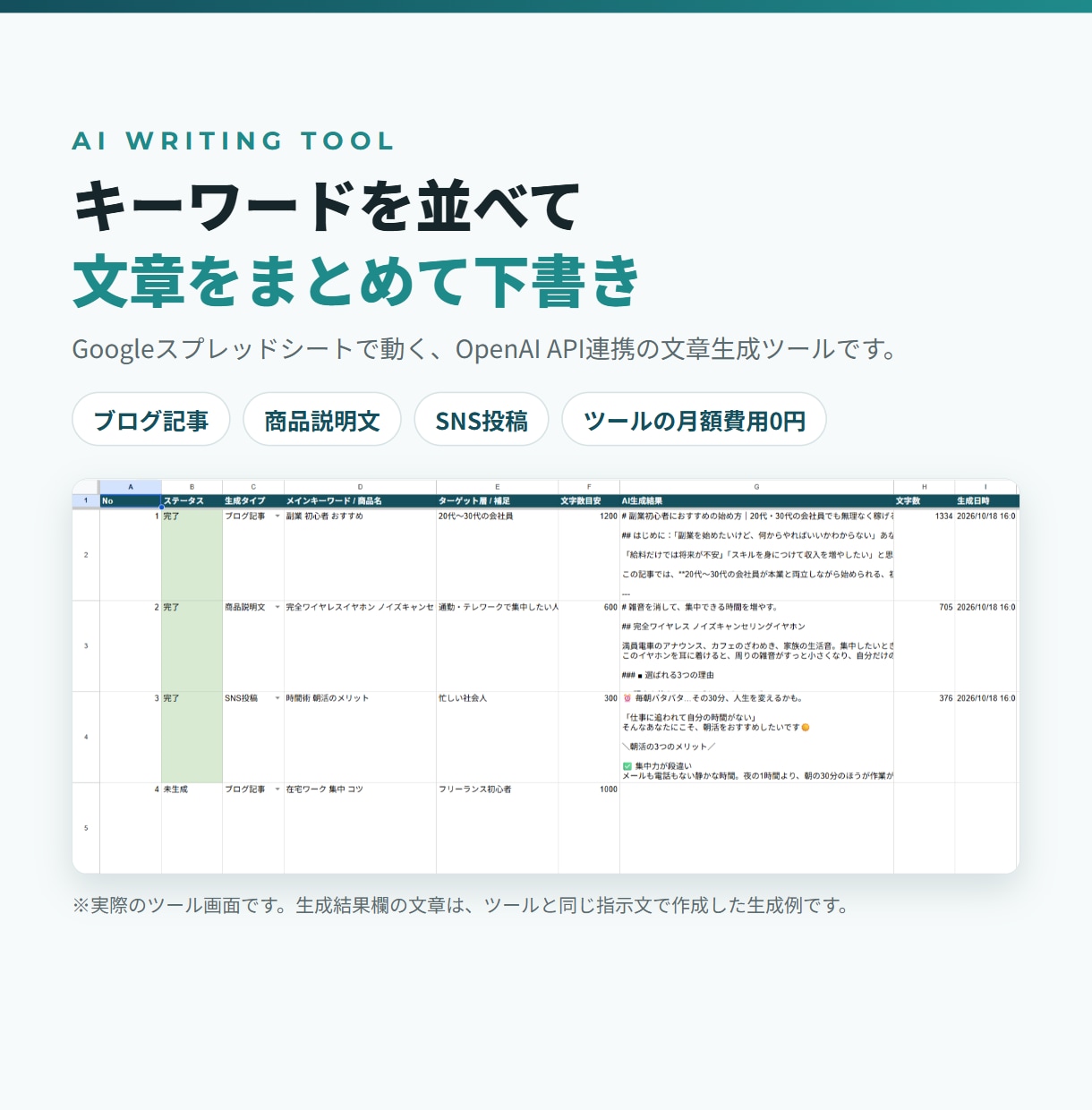The height and width of the screenshot is (1110, 1092).
Task: Select the column C header
Action: point(253,487)
